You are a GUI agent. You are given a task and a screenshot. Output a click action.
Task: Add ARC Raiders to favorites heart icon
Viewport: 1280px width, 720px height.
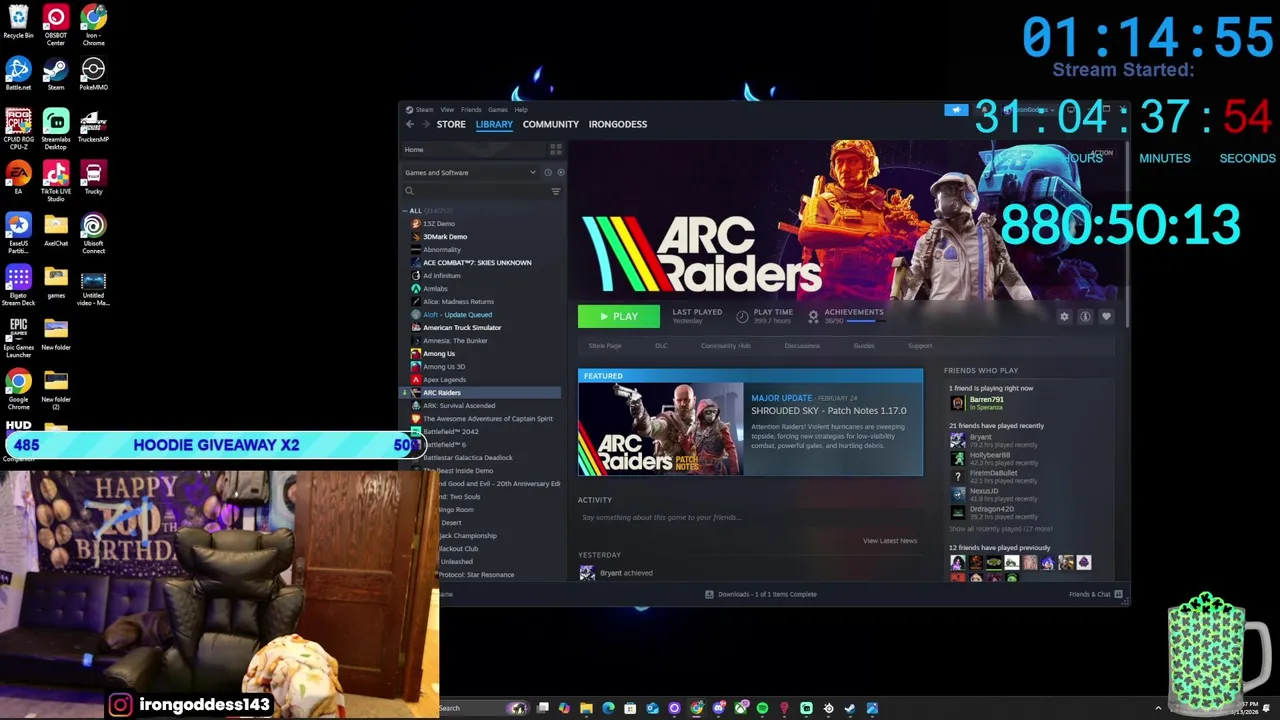point(1106,316)
